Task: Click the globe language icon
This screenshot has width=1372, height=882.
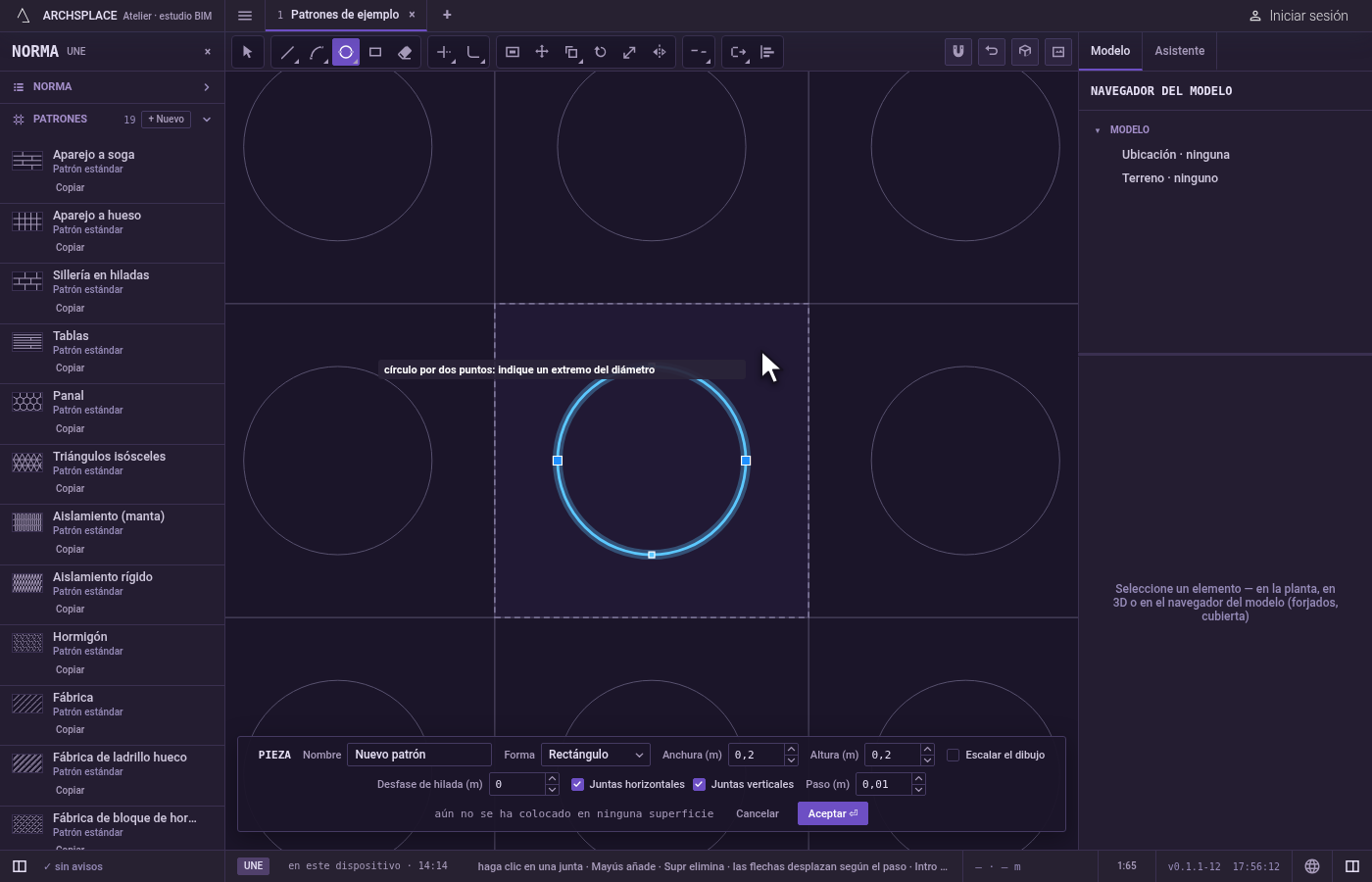Action: coord(1312,866)
